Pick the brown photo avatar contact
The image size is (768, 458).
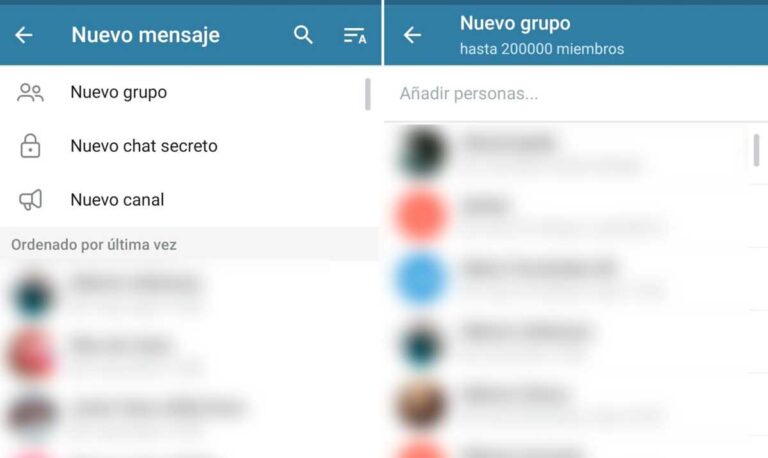tap(576, 405)
